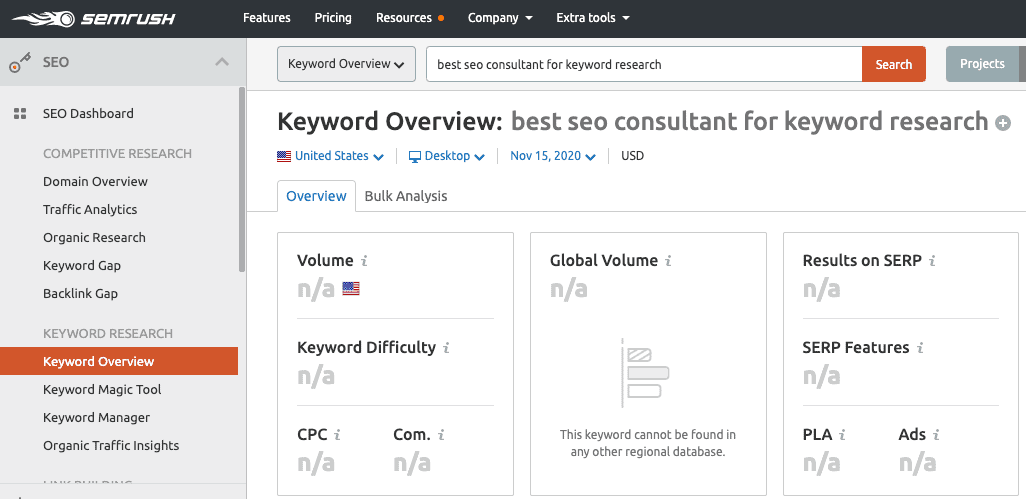Screen dimensions: 1026x499
Task: Click the US flag beside Volume value
Action: (x=351, y=288)
